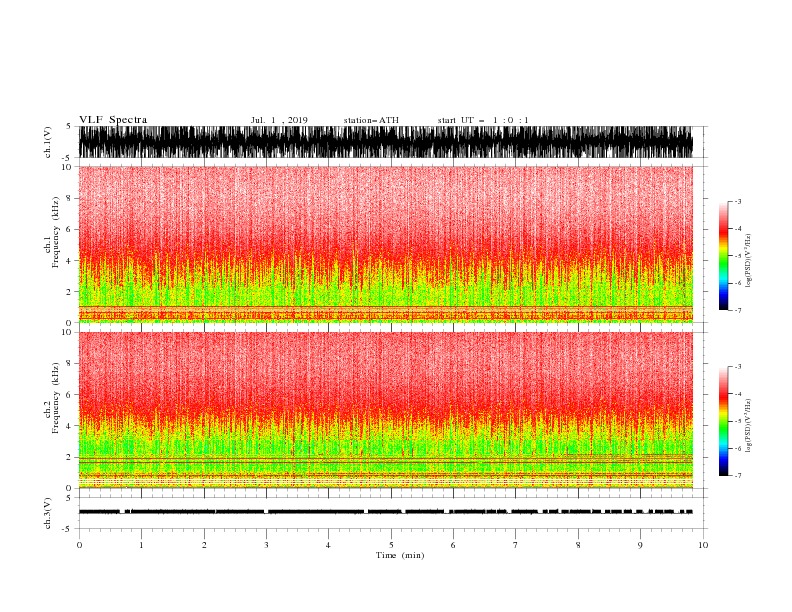Click the "-7" tick on ch.2 colorbar
This screenshot has width=792, height=612.
737,475
